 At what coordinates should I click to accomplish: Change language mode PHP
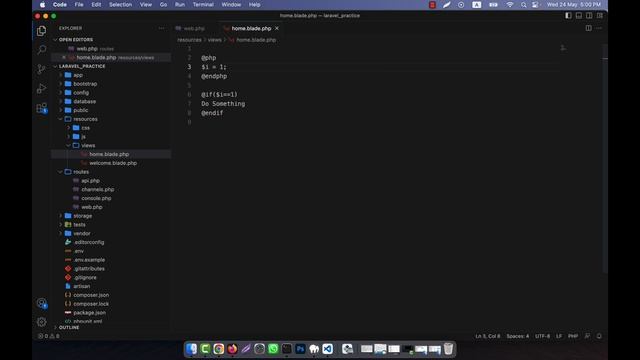[573, 336]
